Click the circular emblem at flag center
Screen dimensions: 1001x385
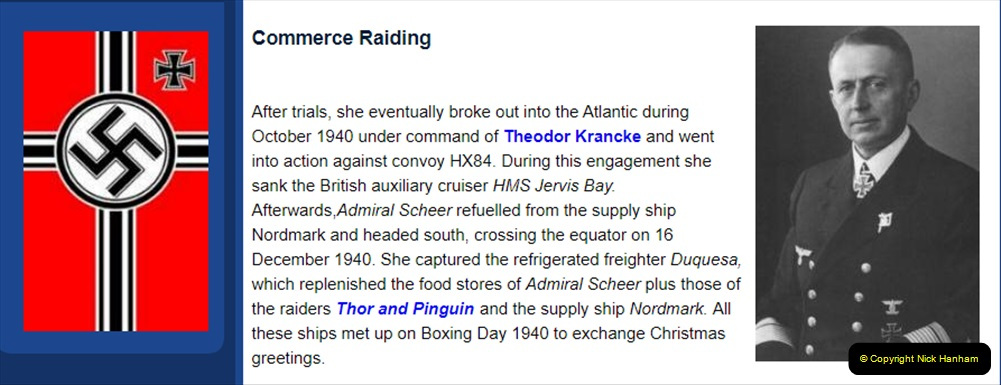116,151
